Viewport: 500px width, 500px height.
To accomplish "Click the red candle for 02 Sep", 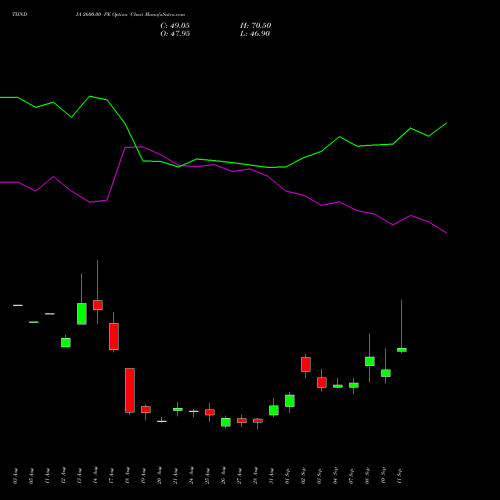I will coord(306,364).
